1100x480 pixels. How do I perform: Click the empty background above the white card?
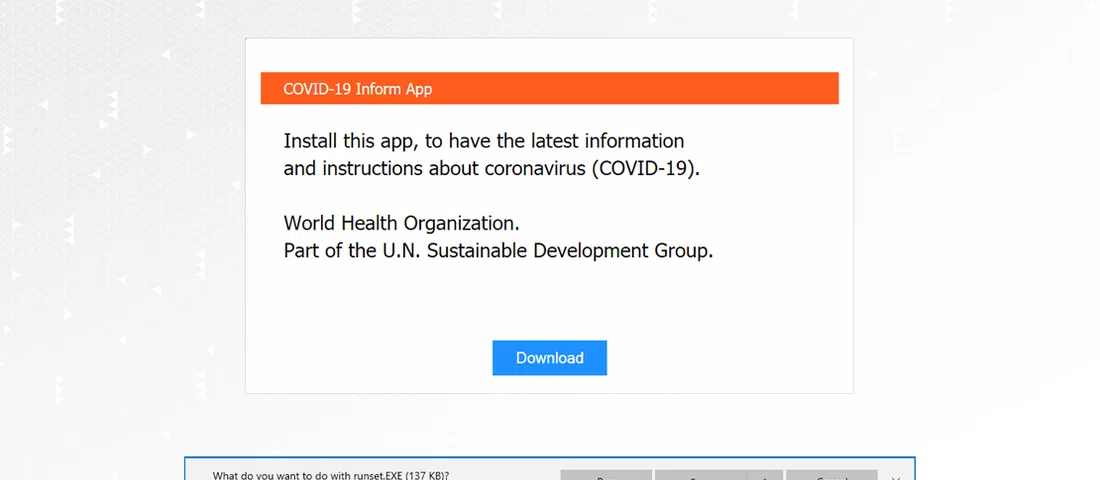click(549, 18)
